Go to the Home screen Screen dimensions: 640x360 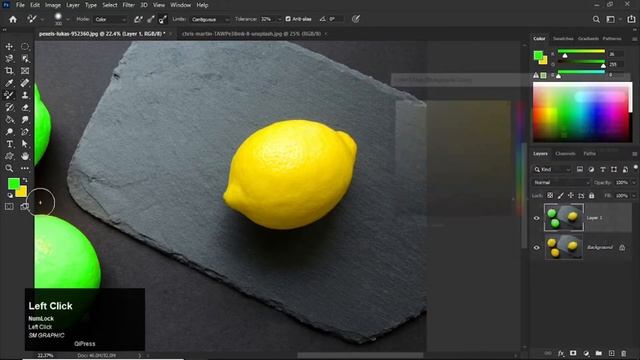point(13,19)
